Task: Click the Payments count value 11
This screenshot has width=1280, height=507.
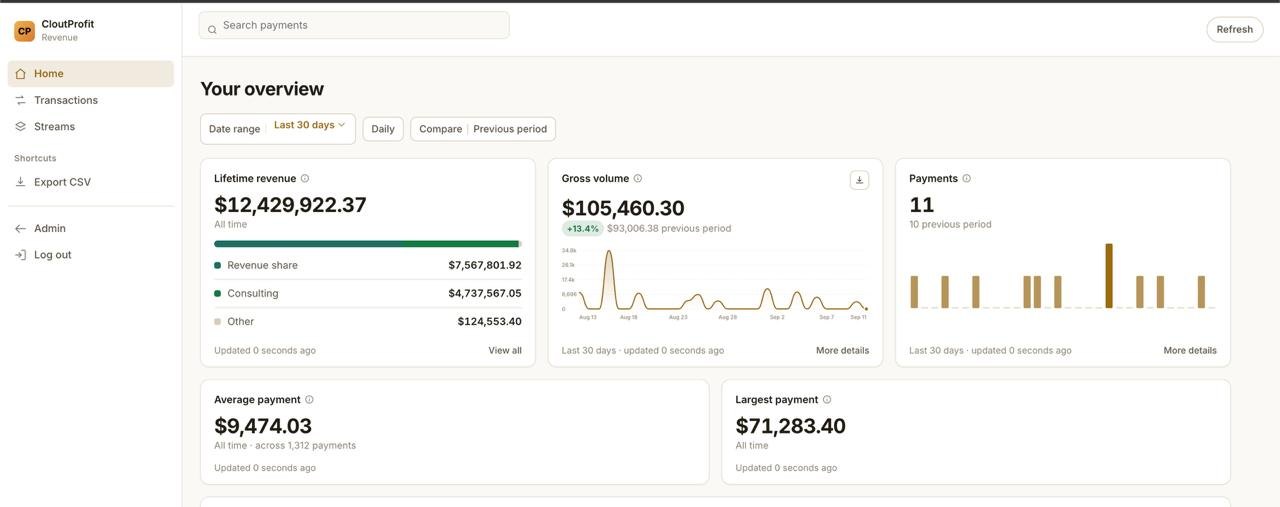Action: [x=922, y=205]
